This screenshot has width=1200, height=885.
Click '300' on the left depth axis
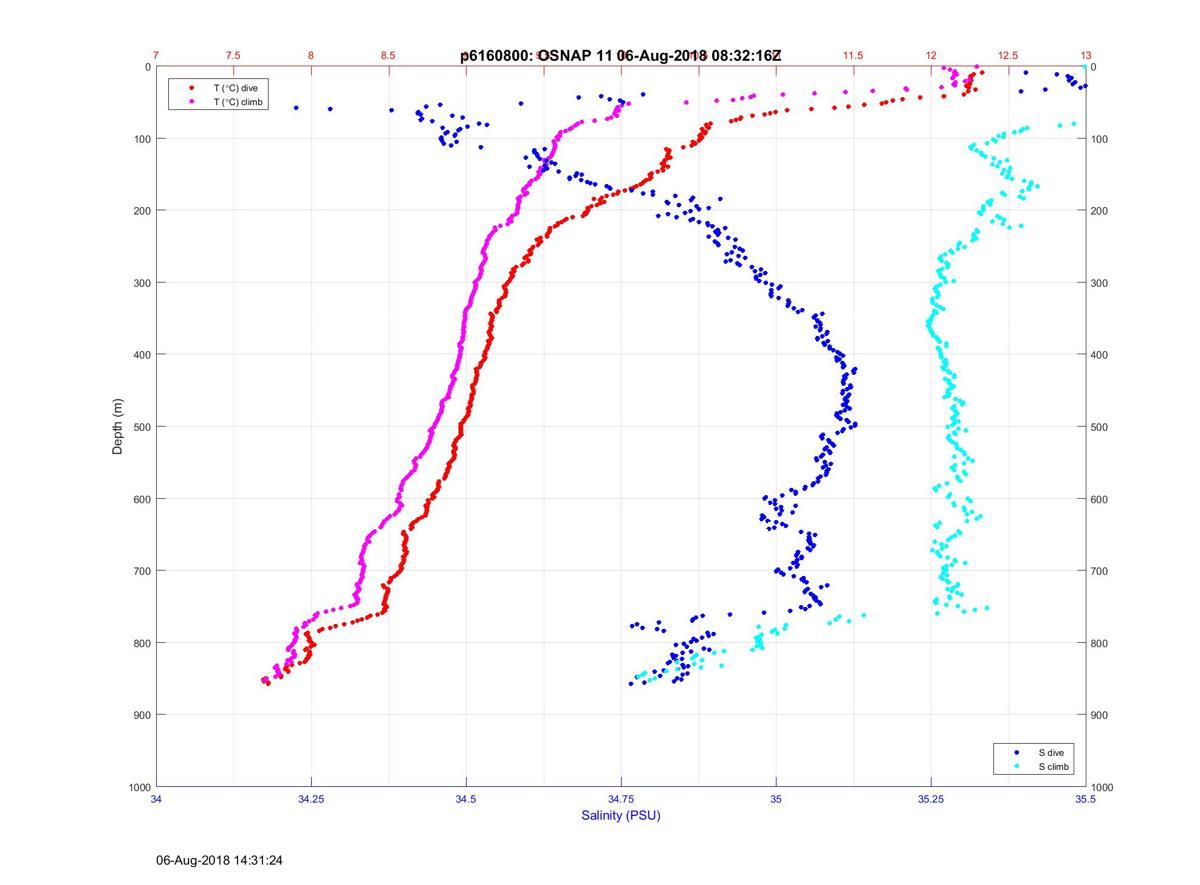141,283
